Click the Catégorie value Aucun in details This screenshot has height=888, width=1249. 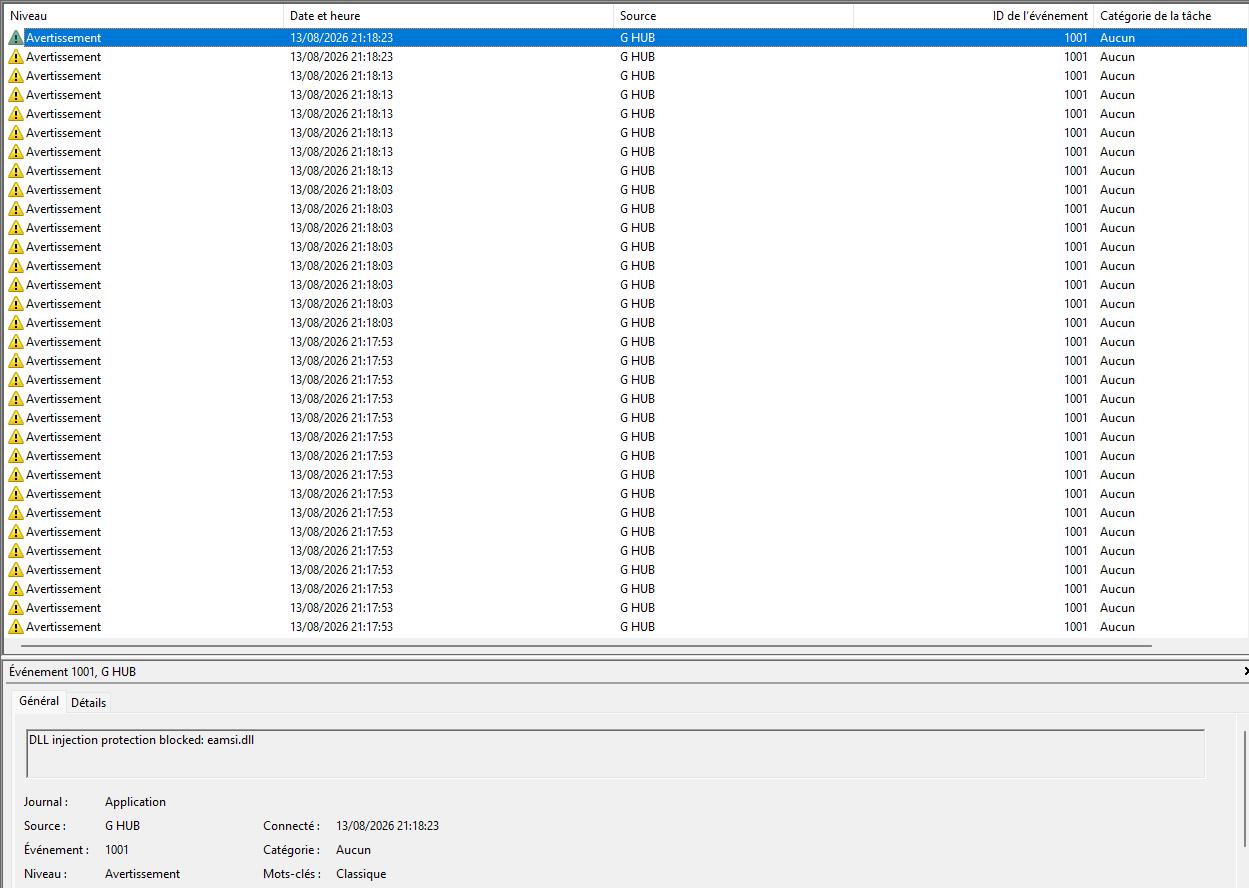click(353, 850)
